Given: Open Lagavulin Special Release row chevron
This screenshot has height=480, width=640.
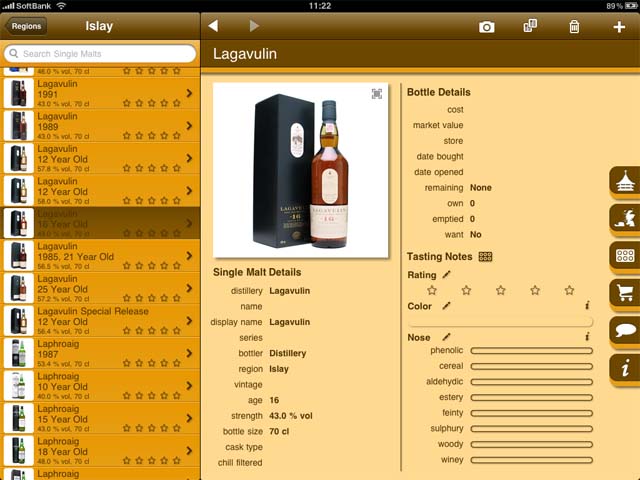Looking at the screenshot, I should coord(189,321).
